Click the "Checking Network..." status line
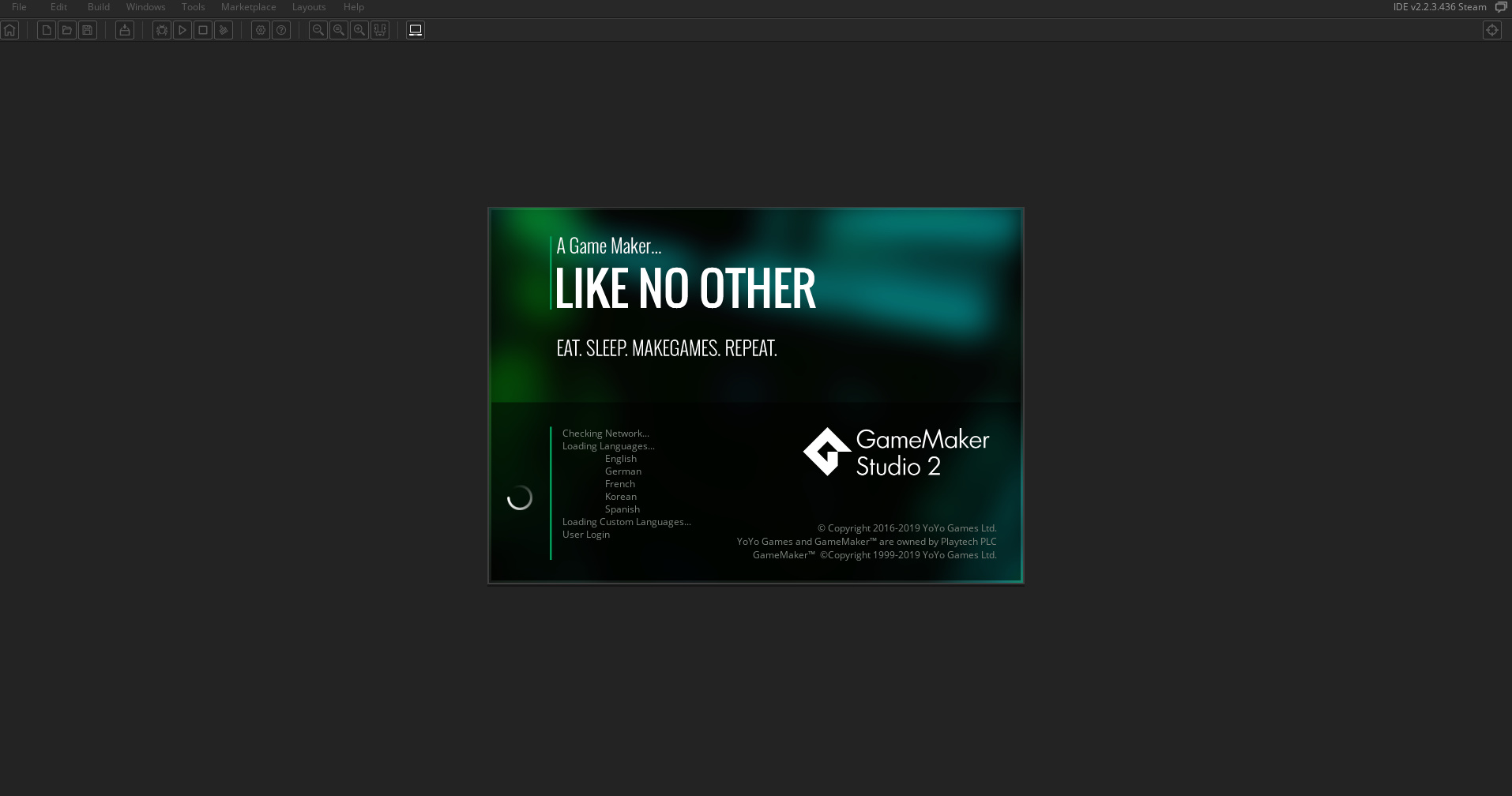The width and height of the screenshot is (1512, 796). tap(606, 434)
